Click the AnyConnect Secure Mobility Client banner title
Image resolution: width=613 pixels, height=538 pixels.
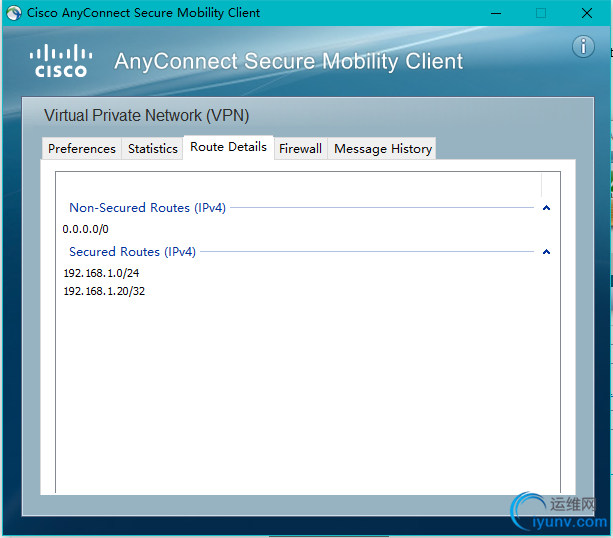click(288, 61)
